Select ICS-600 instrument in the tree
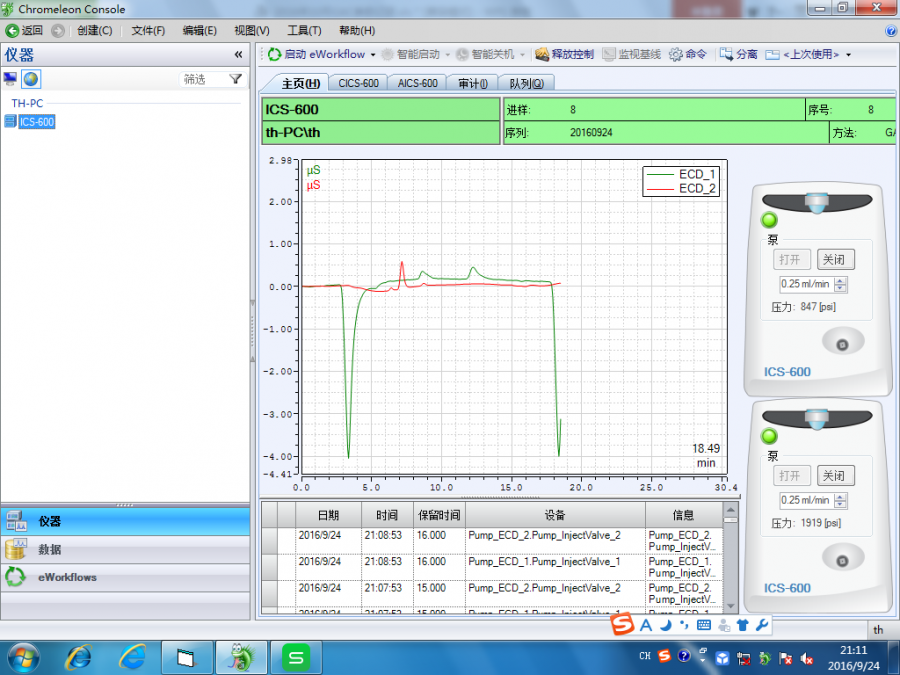 [x=37, y=122]
